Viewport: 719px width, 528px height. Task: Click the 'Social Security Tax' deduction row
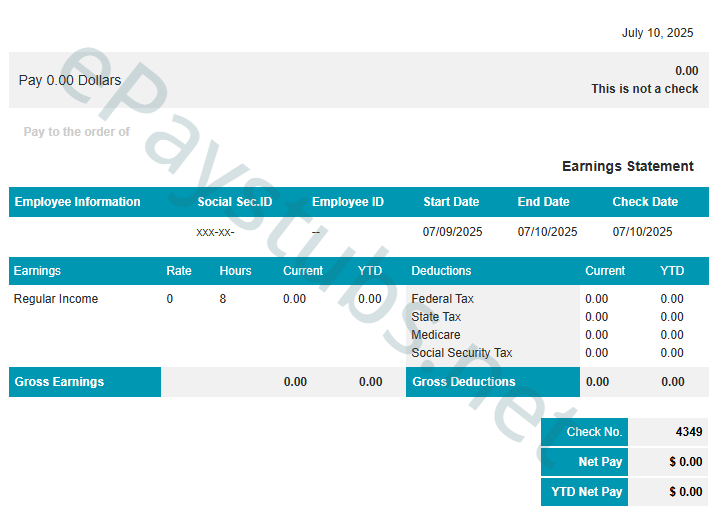(461, 353)
